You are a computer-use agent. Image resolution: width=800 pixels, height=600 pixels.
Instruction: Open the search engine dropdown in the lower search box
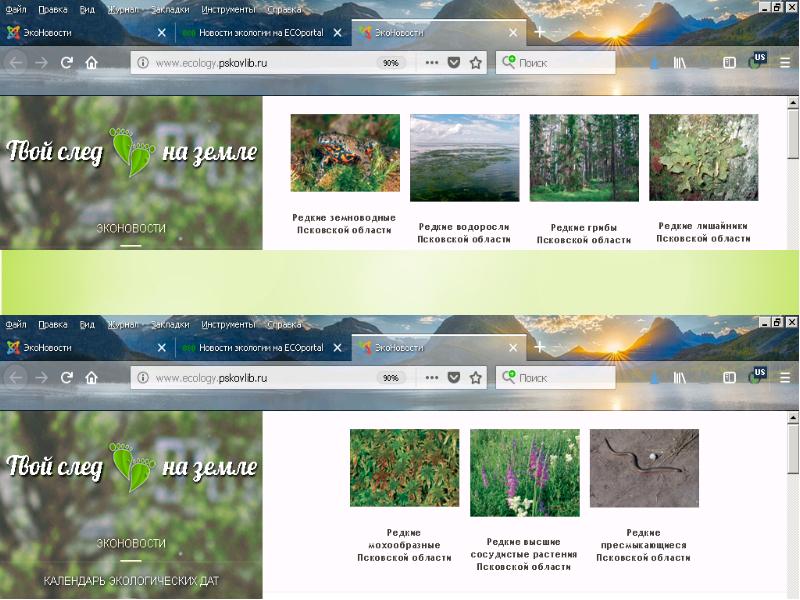509,378
